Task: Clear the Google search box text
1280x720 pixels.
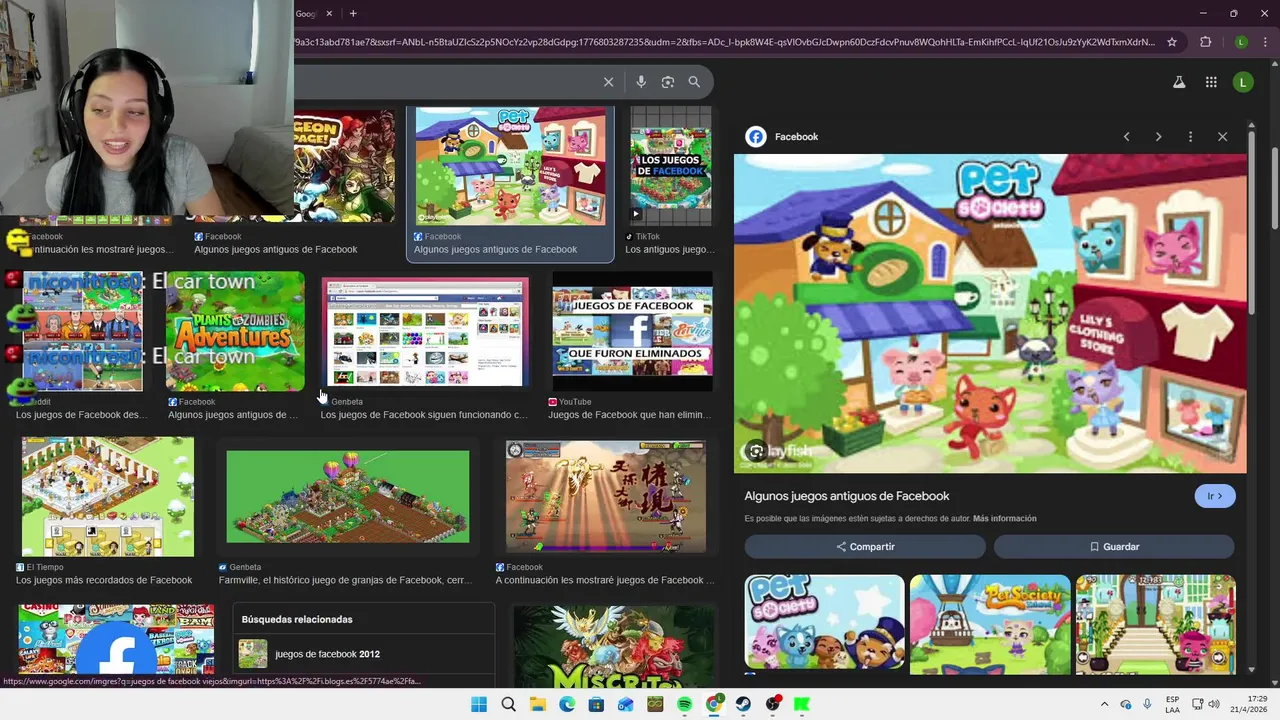Action: point(608,82)
